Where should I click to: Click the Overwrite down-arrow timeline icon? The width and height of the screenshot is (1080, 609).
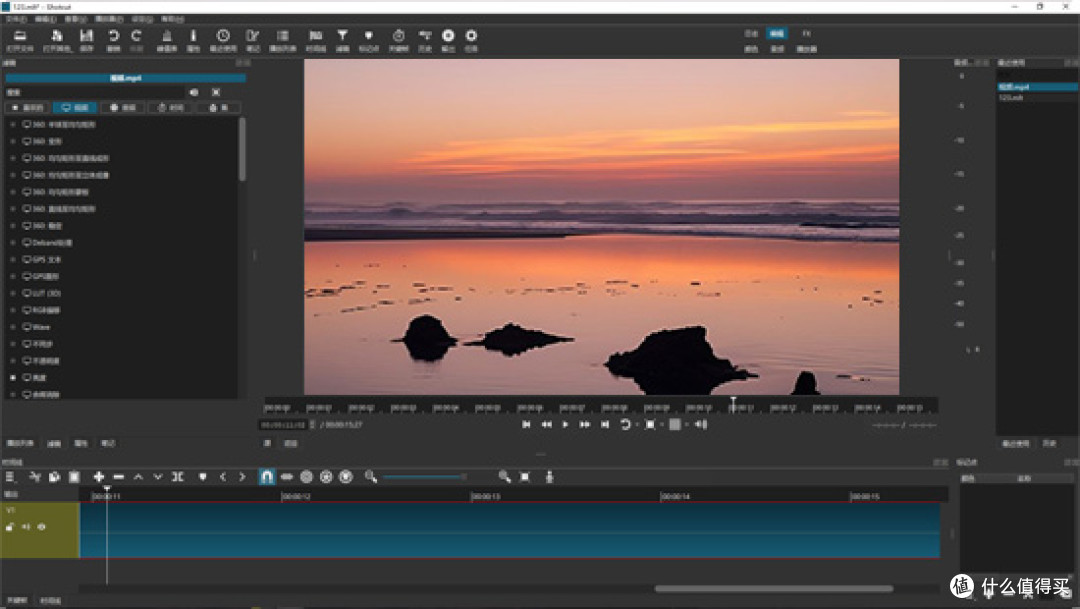[x=158, y=477]
